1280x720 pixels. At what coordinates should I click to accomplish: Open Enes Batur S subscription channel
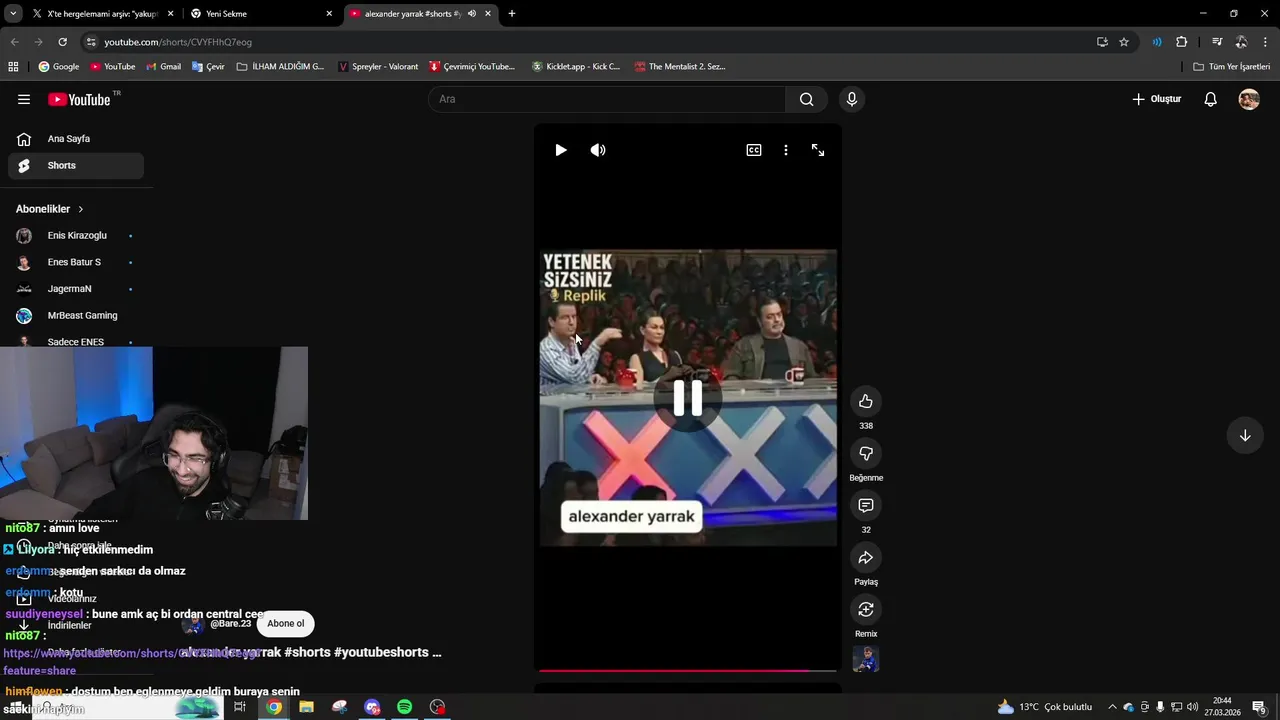[x=76, y=262]
